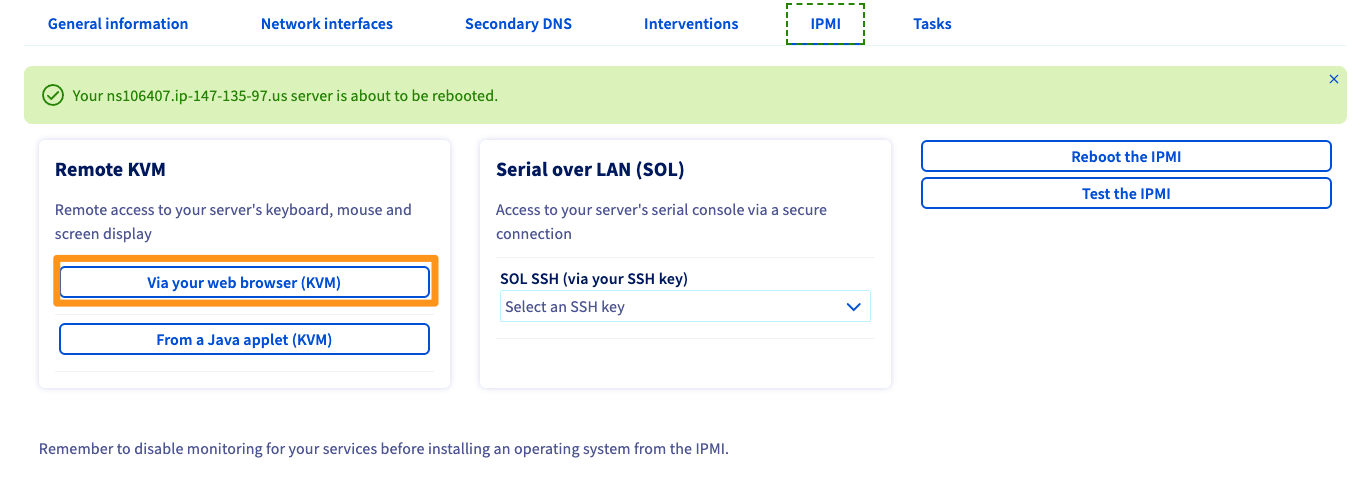Click the disable monitoring reminder text
1364x500 pixels.
click(384, 449)
